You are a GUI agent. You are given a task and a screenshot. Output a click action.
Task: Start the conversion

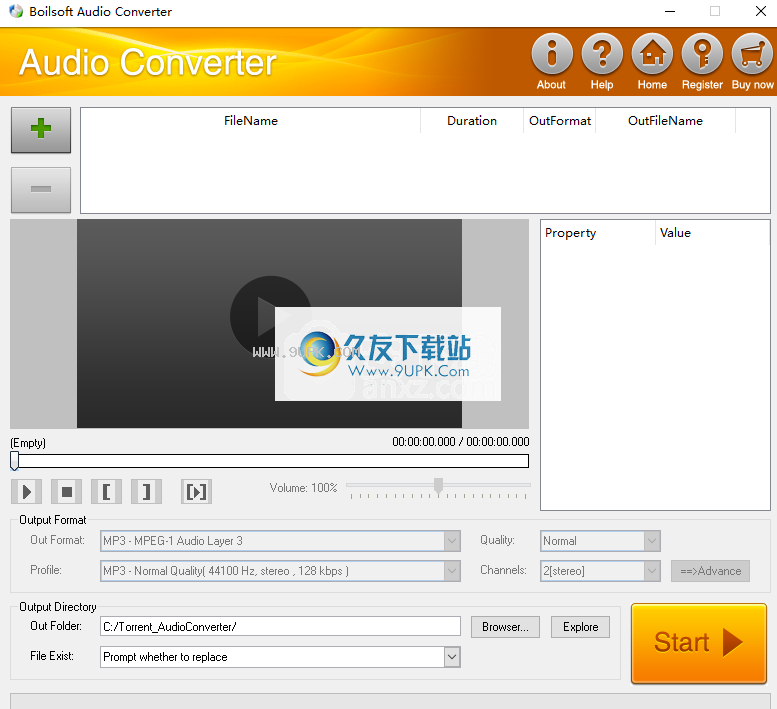click(699, 643)
